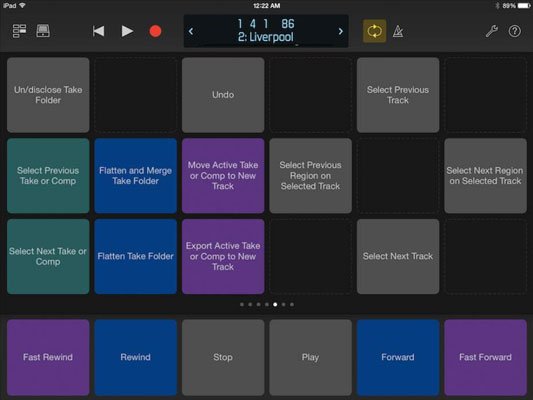The image size is (533, 400).
Task: Tap Select Previous Track key command
Action: pos(398,95)
